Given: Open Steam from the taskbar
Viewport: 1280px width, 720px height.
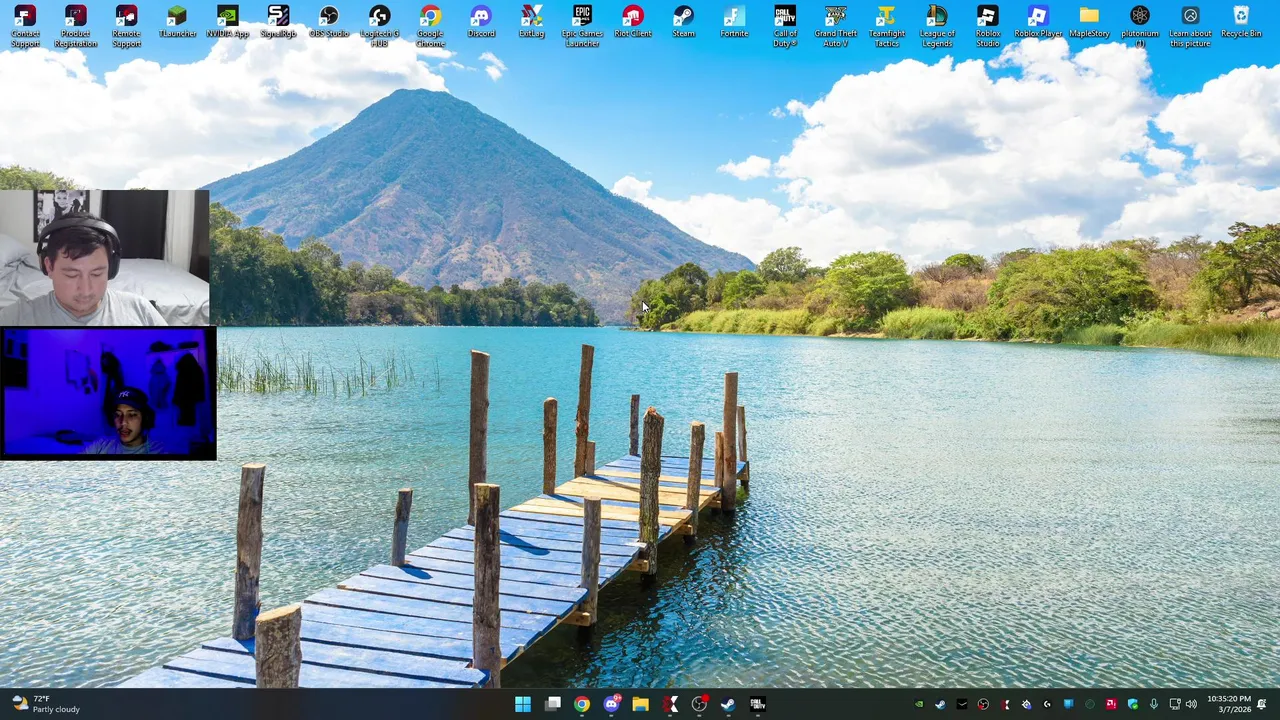Looking at the screenshot, I should pos(728,705).
